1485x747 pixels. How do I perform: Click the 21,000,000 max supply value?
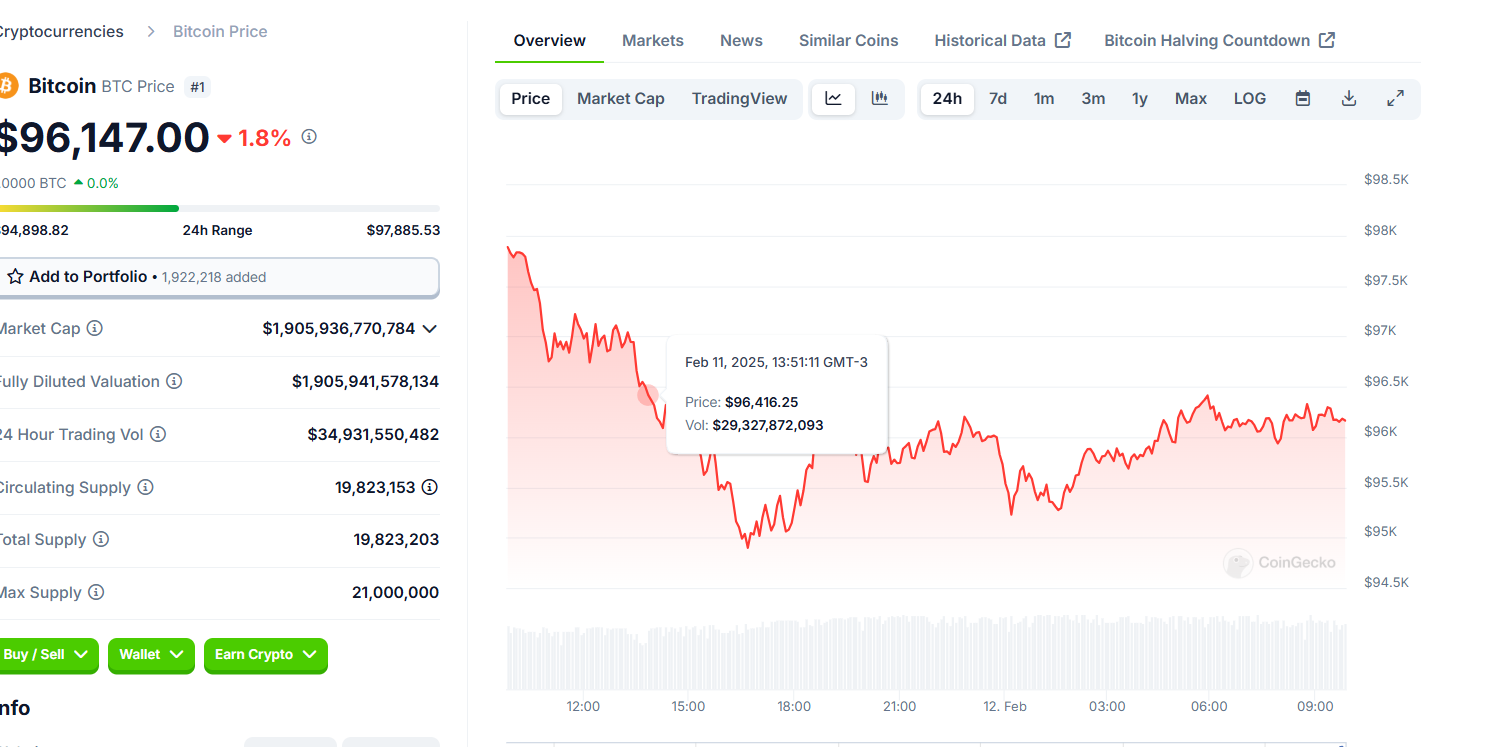click(395, 592)
